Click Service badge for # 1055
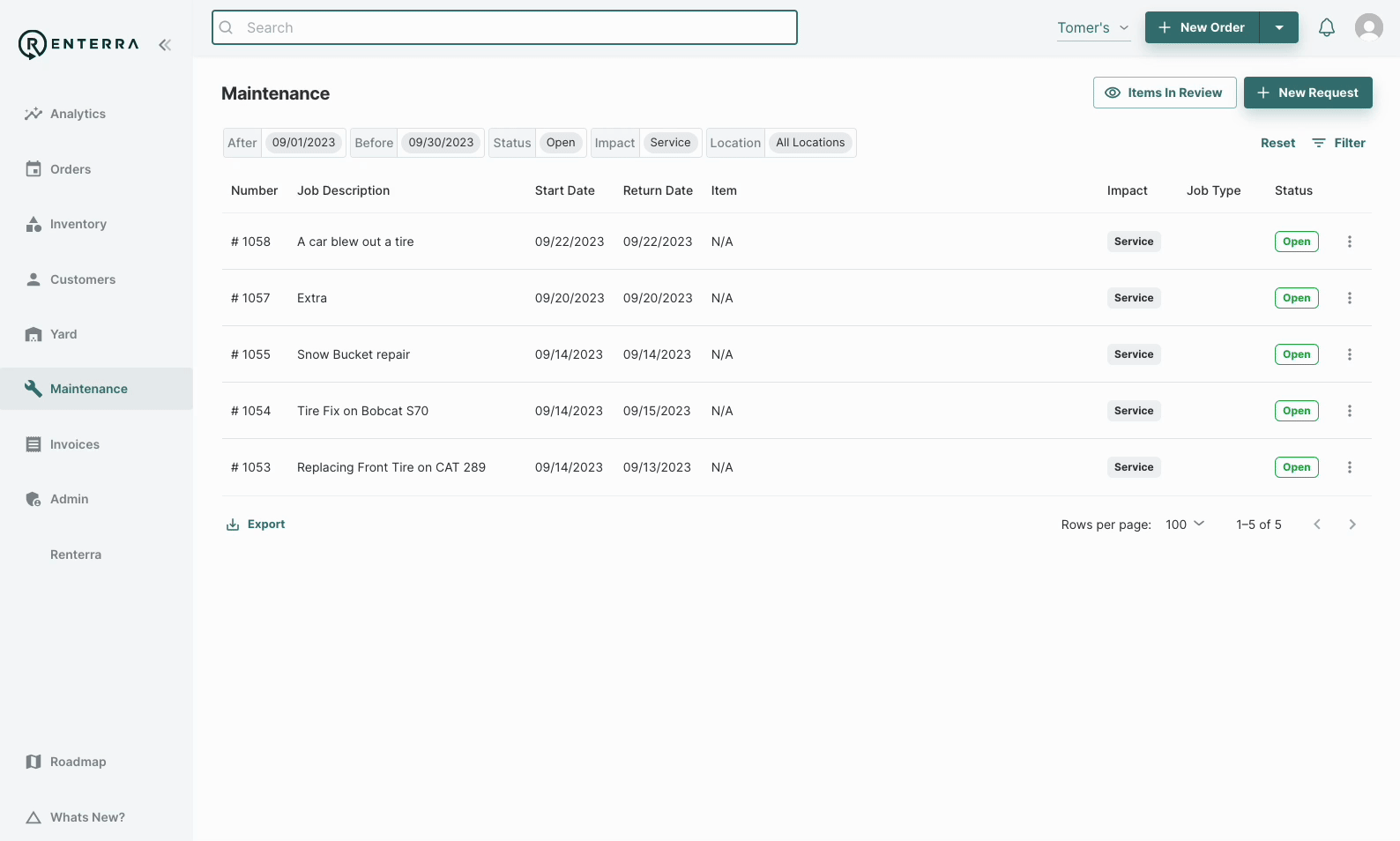The image size is (1400, 841). pos(1134,354)
